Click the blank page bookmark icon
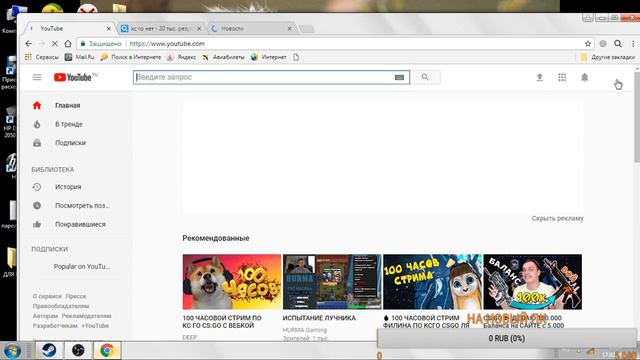 click(x=296, y=57)
